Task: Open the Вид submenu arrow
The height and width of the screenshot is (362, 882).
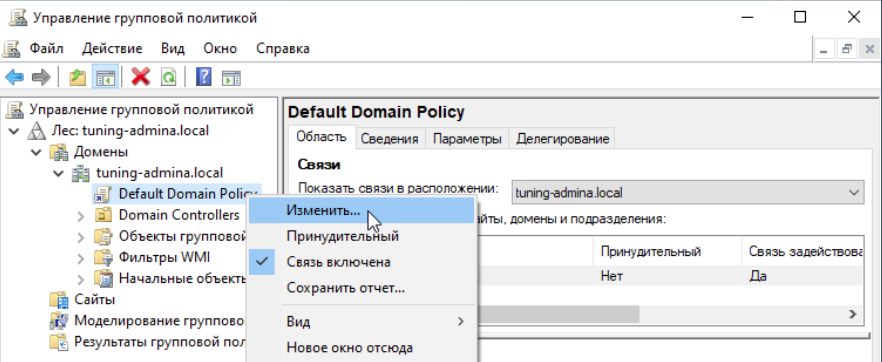Action: [461, 322]
